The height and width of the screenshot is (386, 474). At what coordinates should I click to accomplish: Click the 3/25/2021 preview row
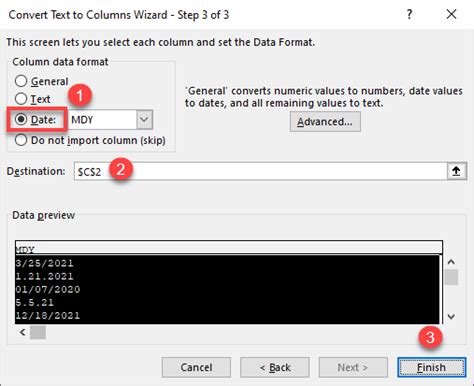click(227, 263)
